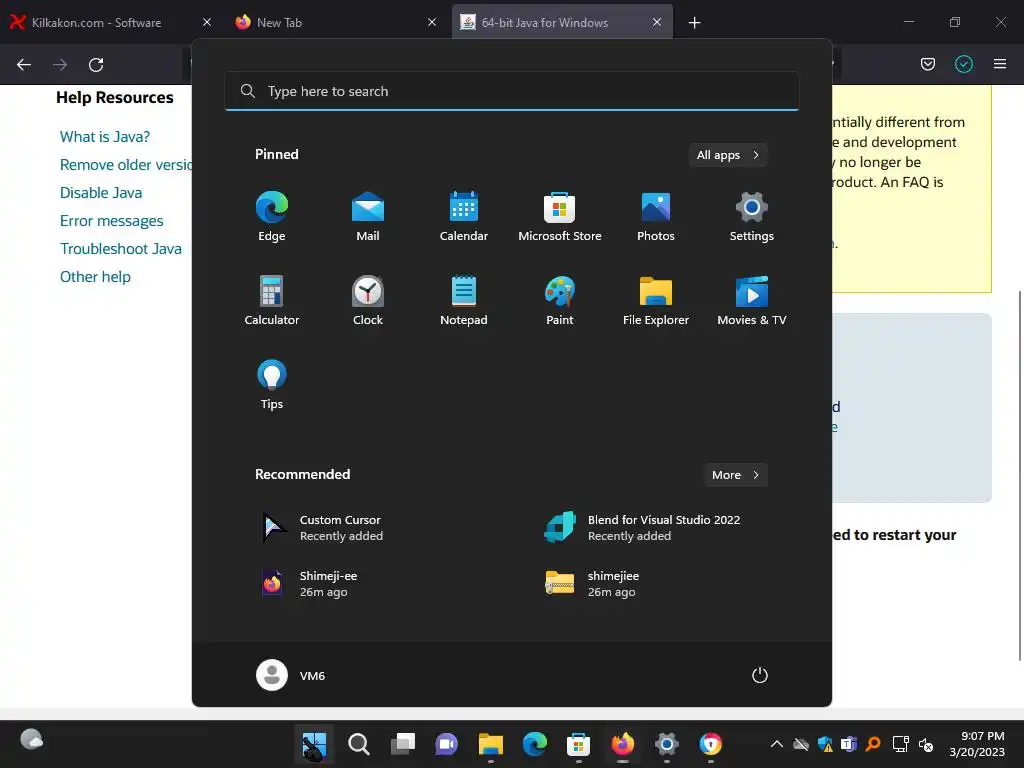
Task: Launch Movies & TV app
Action: tap(752, 300)
